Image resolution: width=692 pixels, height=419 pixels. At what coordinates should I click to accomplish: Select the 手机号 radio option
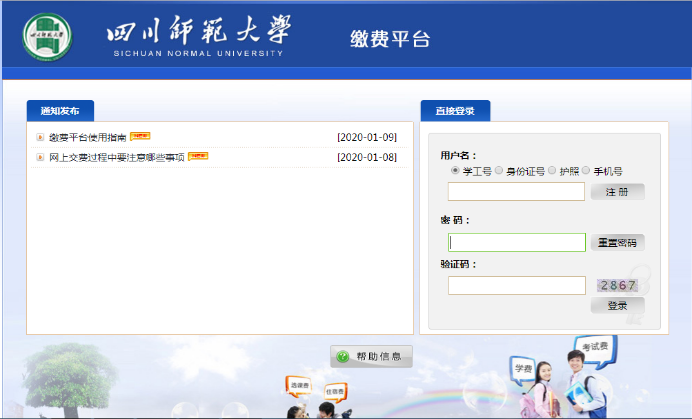coord(586,170)
